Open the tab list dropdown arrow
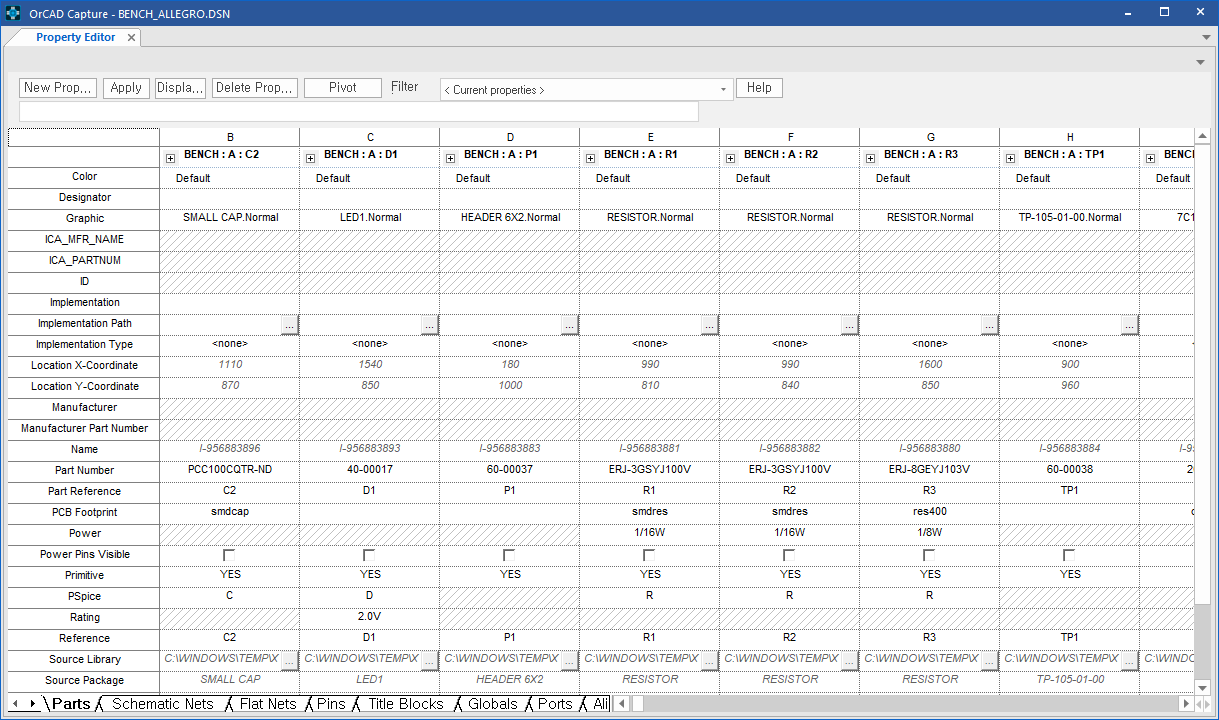The image size is (1219, 720). click(1206, 37)
